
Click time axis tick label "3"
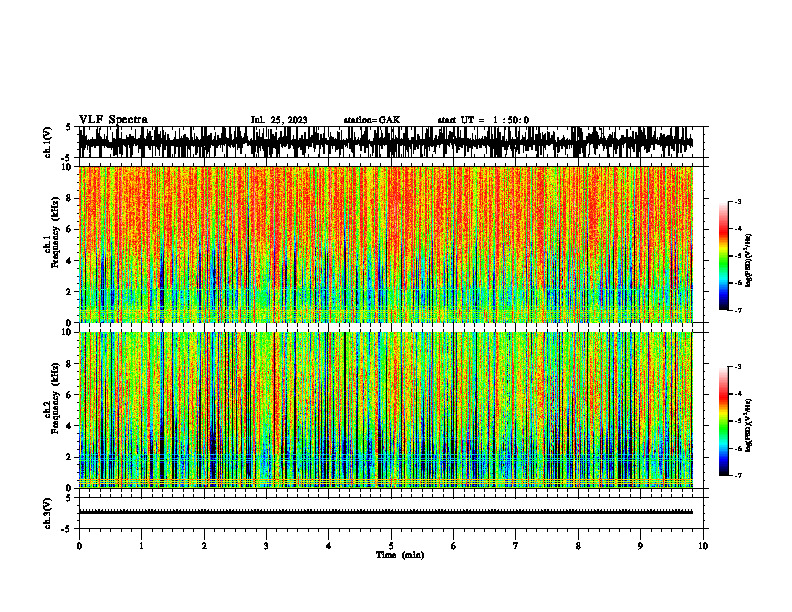[x=266, y=546]
